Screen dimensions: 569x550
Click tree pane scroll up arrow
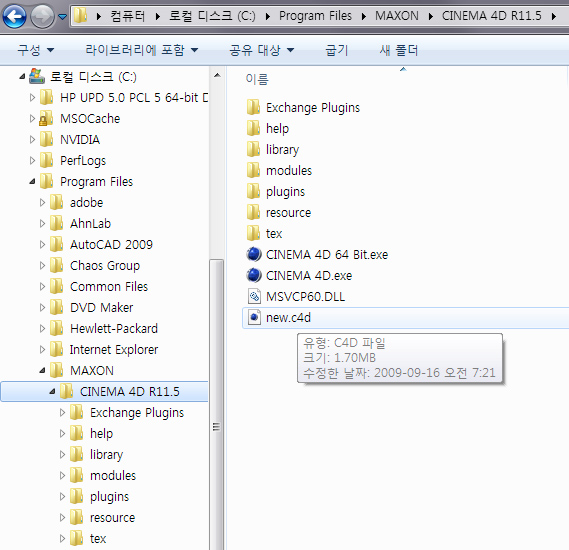tap(217, 75)
